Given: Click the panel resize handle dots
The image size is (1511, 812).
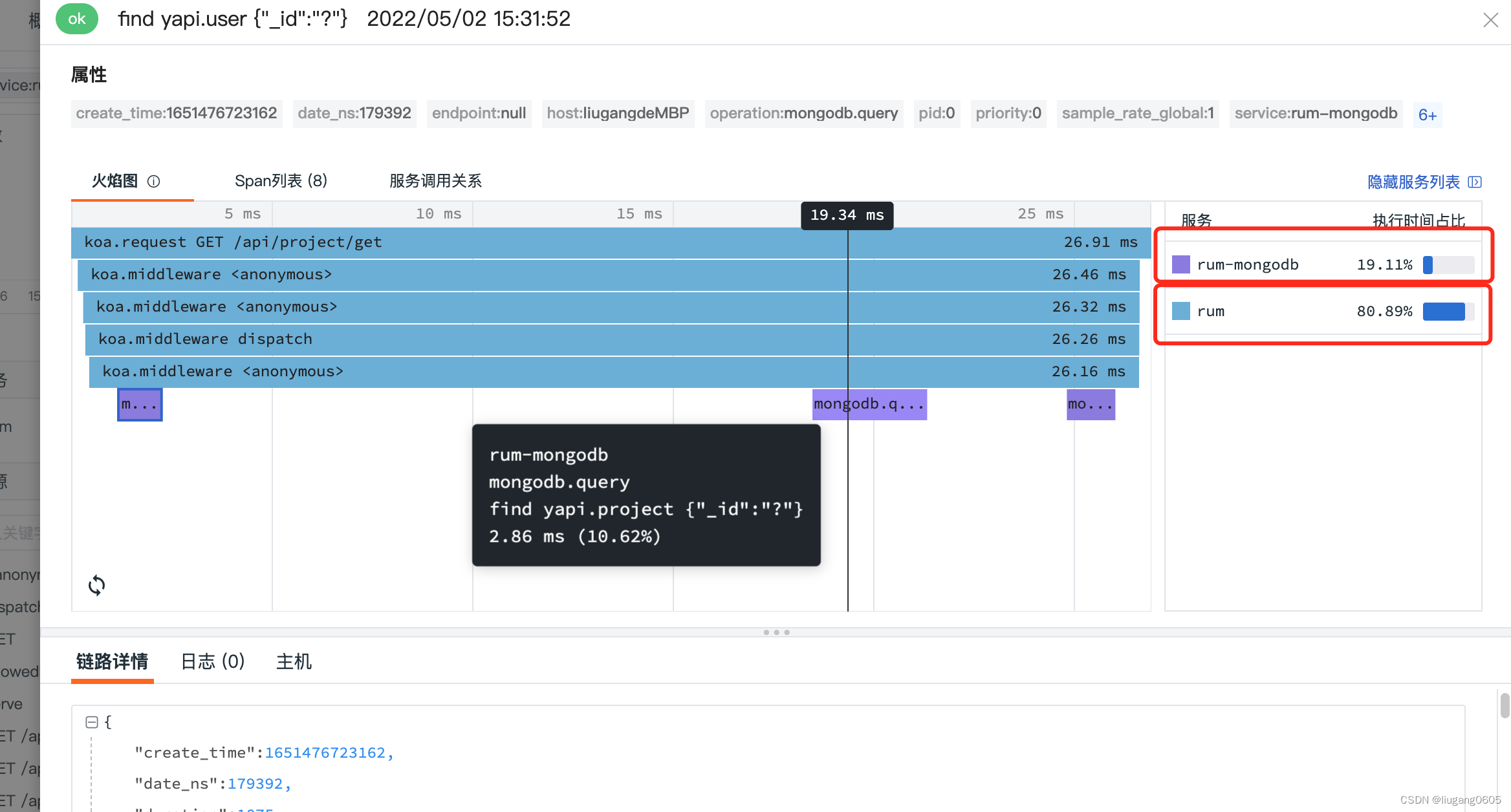Looking at the screenshot, I should [776, 632].
